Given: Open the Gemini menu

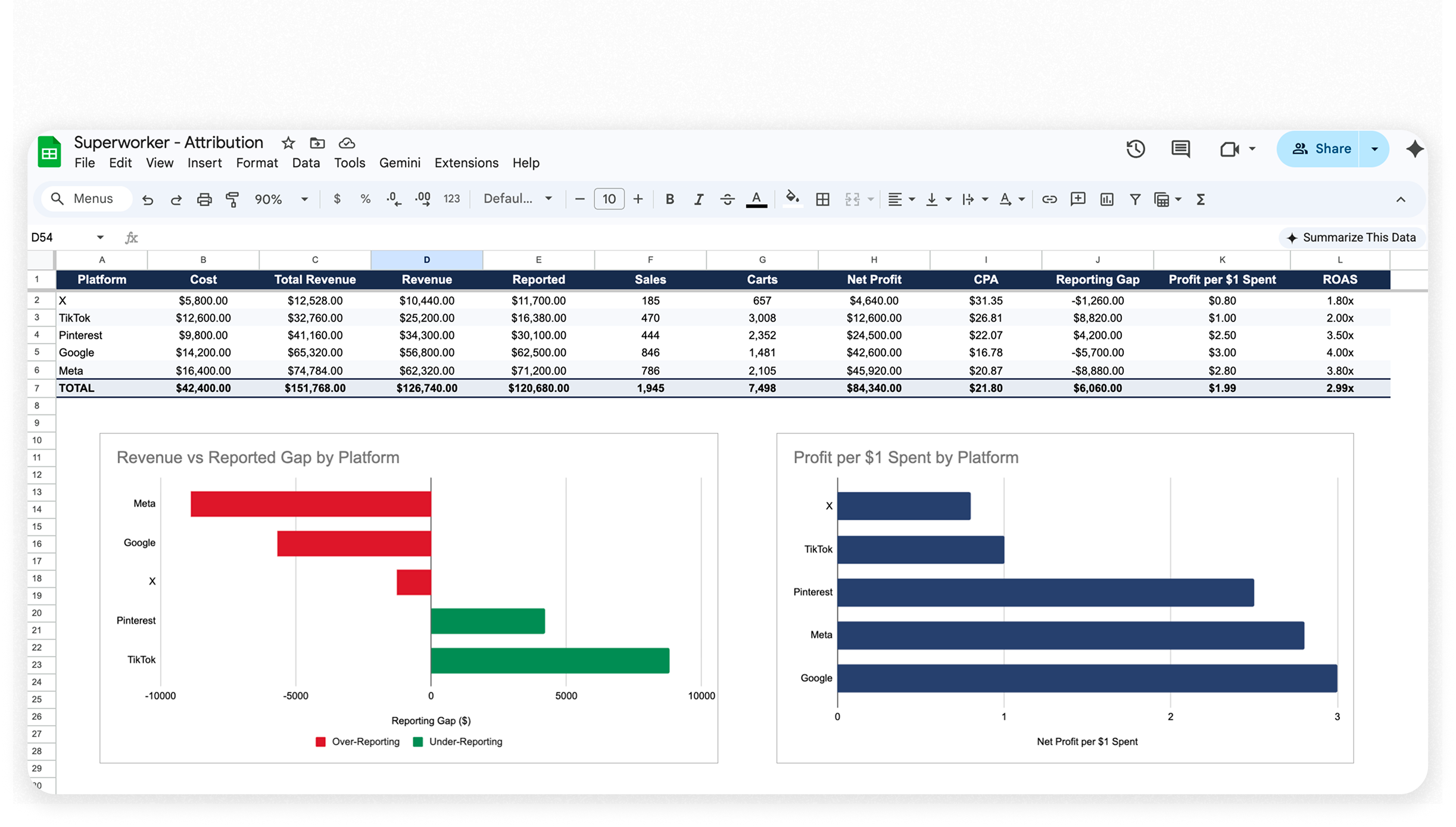Looking at the screenshot, I should [x=400, y=163].
